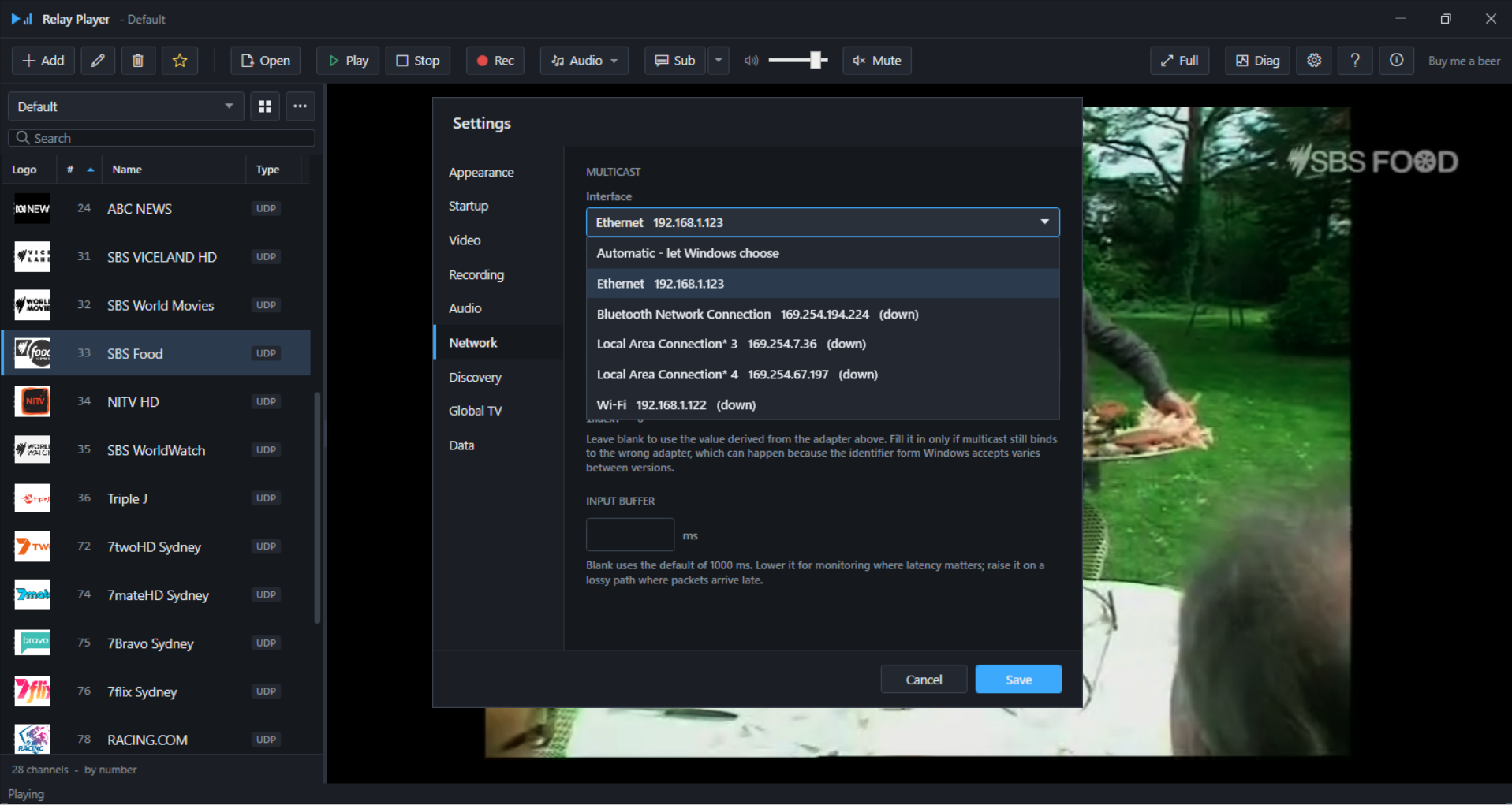Choose Wi-Fi 192.168.1.122 interface option
This screenshot has height=805, width=1512.
click(823, 405)
